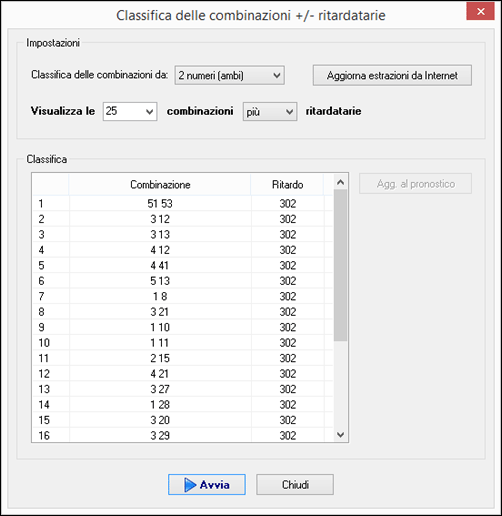Open the '2 numeri (ambi)' dropdown

click(x=229, y=75)
